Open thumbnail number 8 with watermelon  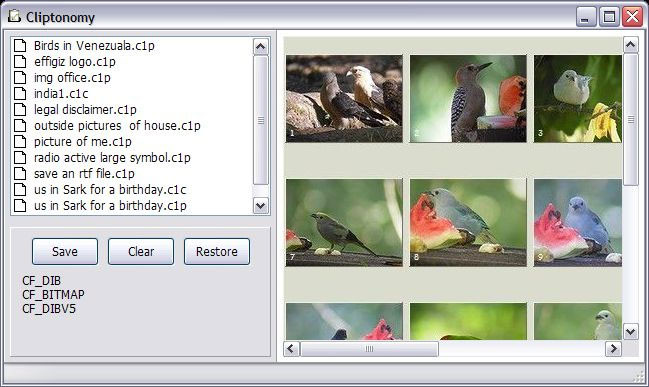pyautogui.click(x=468, y=223)
